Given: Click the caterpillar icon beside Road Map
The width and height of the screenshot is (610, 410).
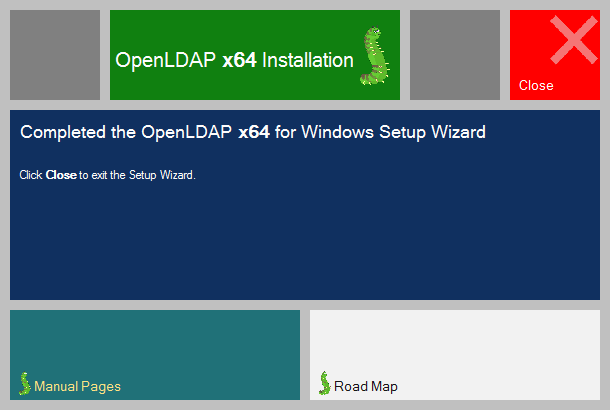Looking at the screenshot, I should [x=325, y=383].
